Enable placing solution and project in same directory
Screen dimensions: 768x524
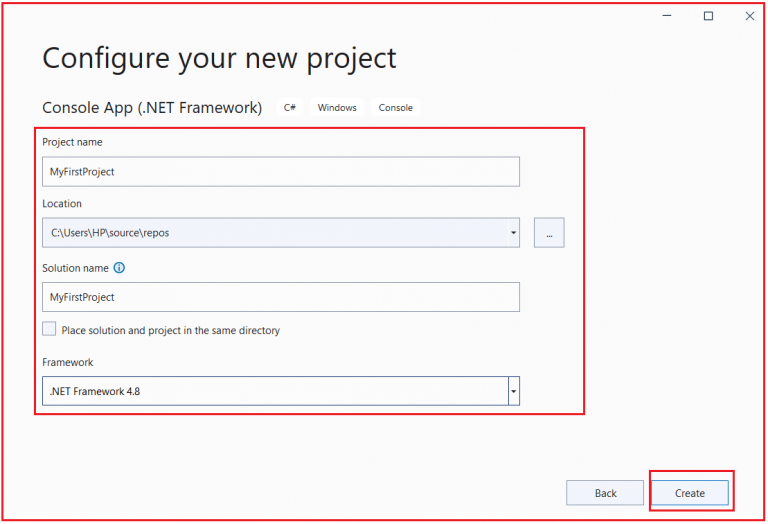pyautogui.click(x=49, y=329)
